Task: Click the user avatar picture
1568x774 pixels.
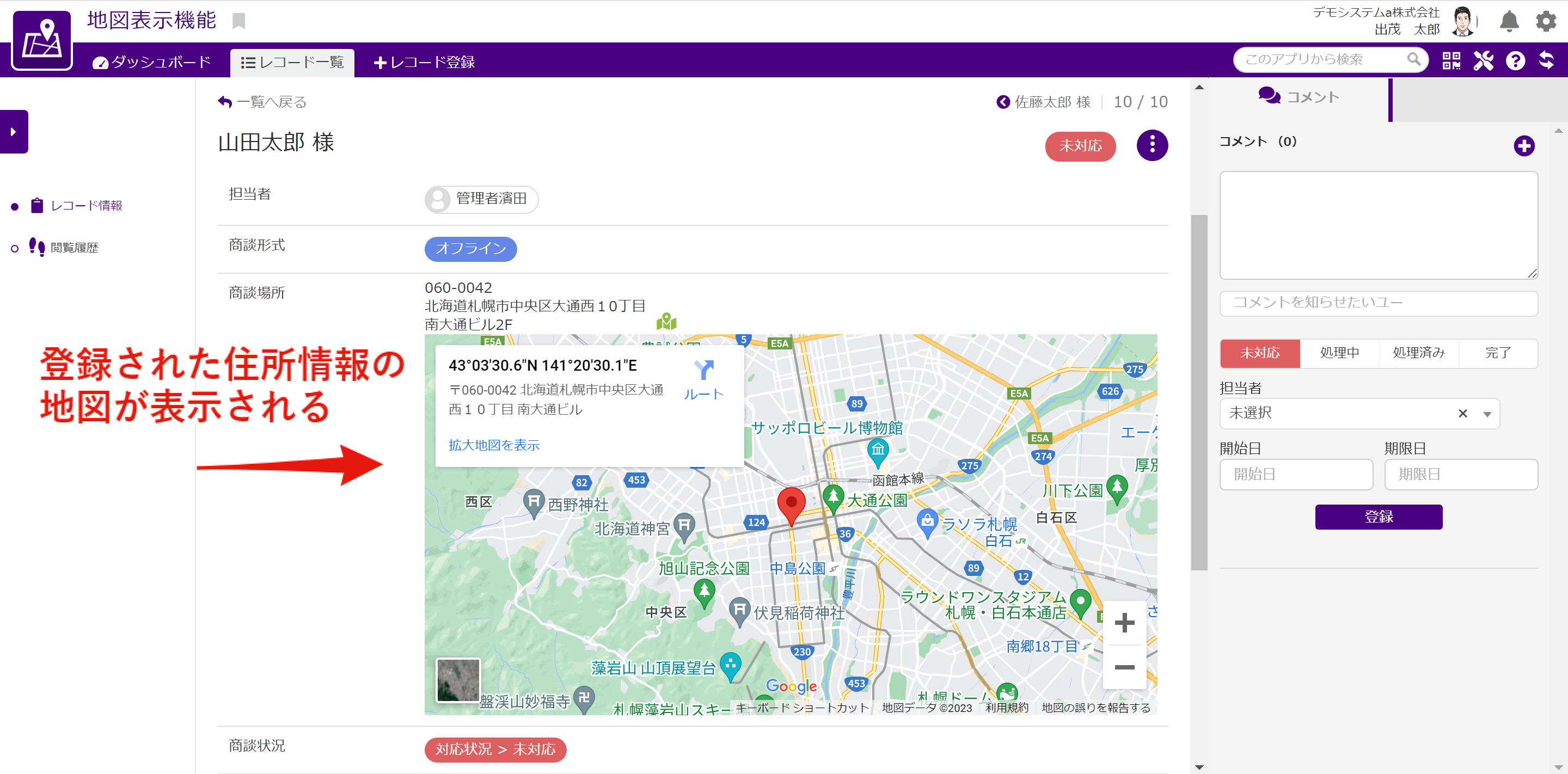Action: coord(1462,21)
